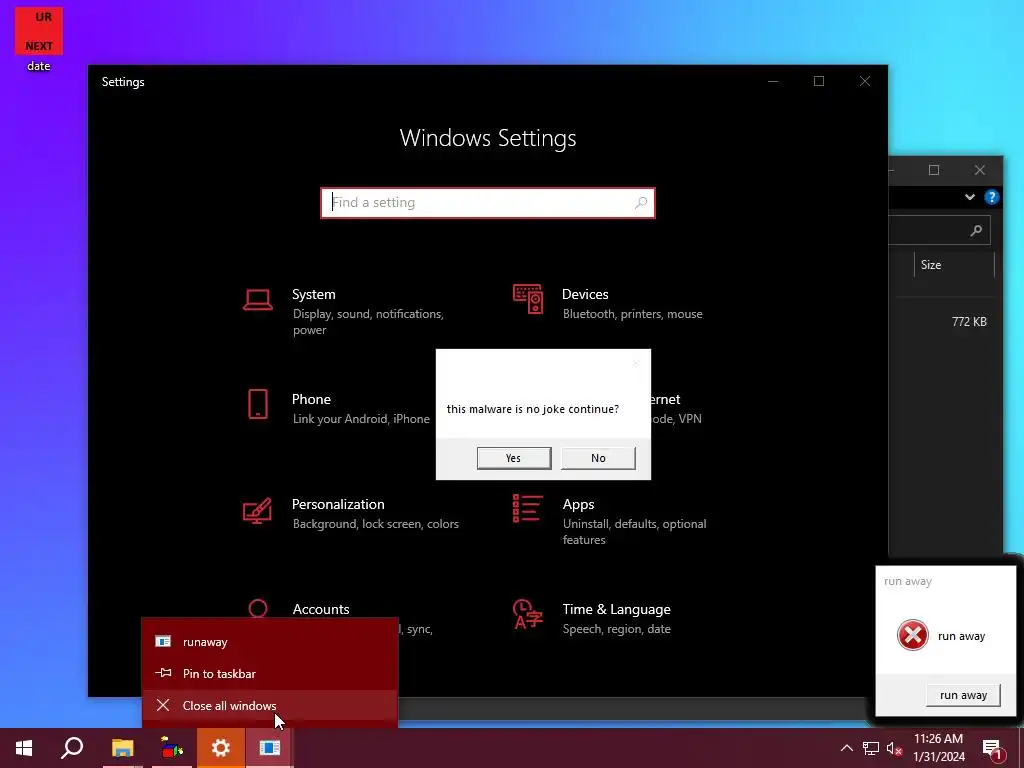The height and width of the screenshot is (768, 1024).
Task: Open System settings title link
Action: 313,294
